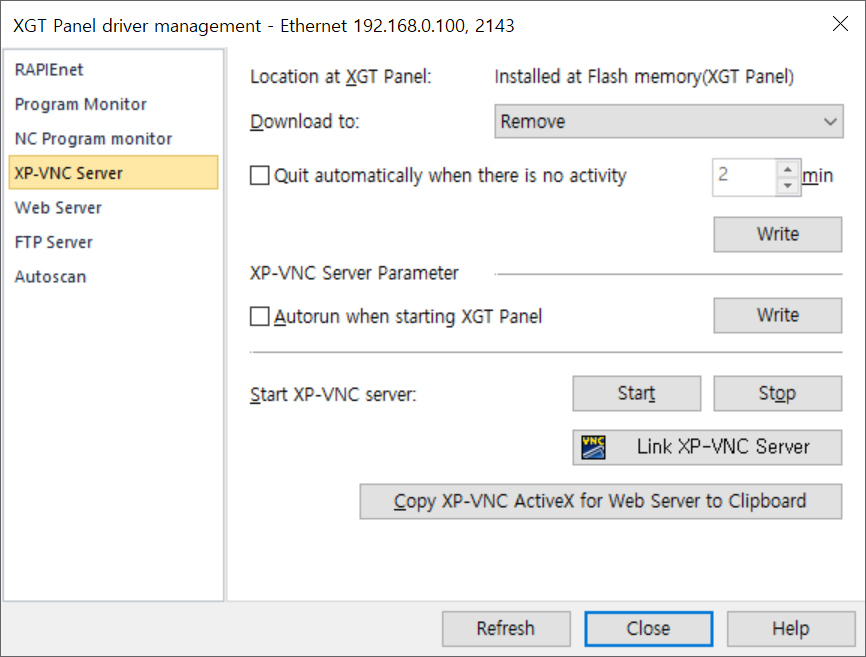Stop the running XP-VNC server

click(777, 393)
